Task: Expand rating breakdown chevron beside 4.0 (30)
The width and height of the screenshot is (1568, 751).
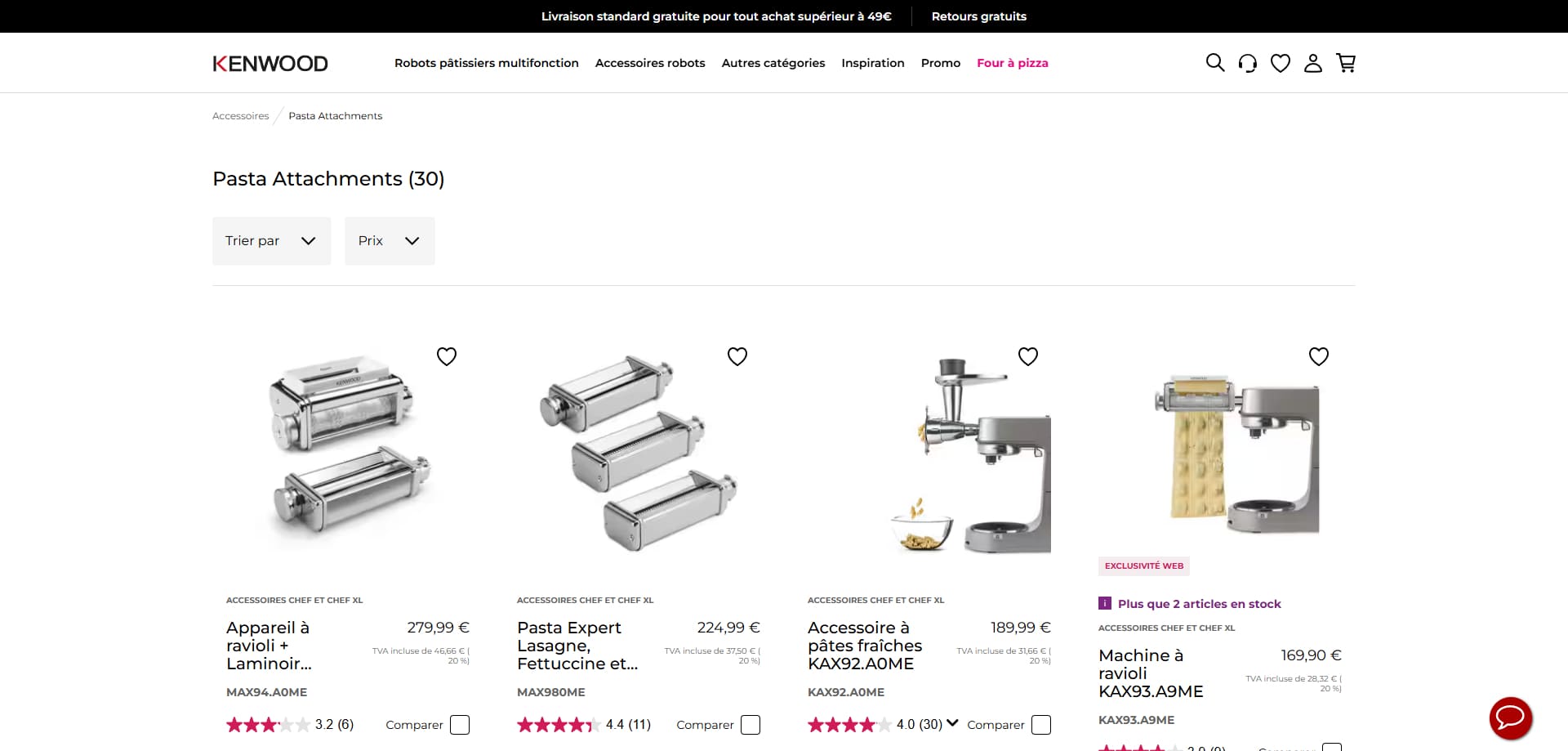Action: click(952, 723)
